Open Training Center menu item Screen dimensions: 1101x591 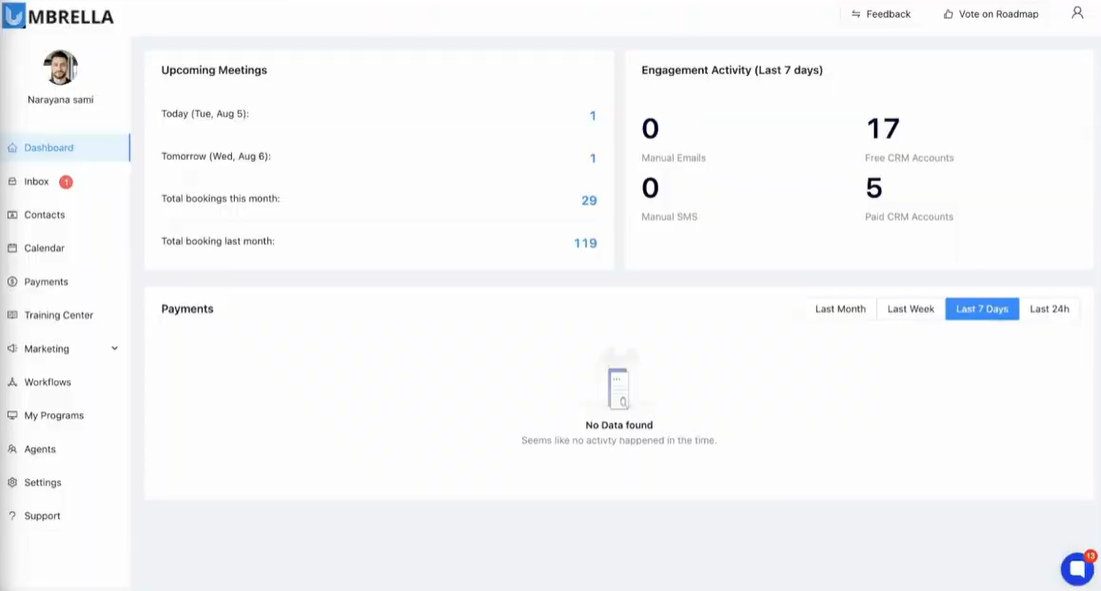[65, 315]
